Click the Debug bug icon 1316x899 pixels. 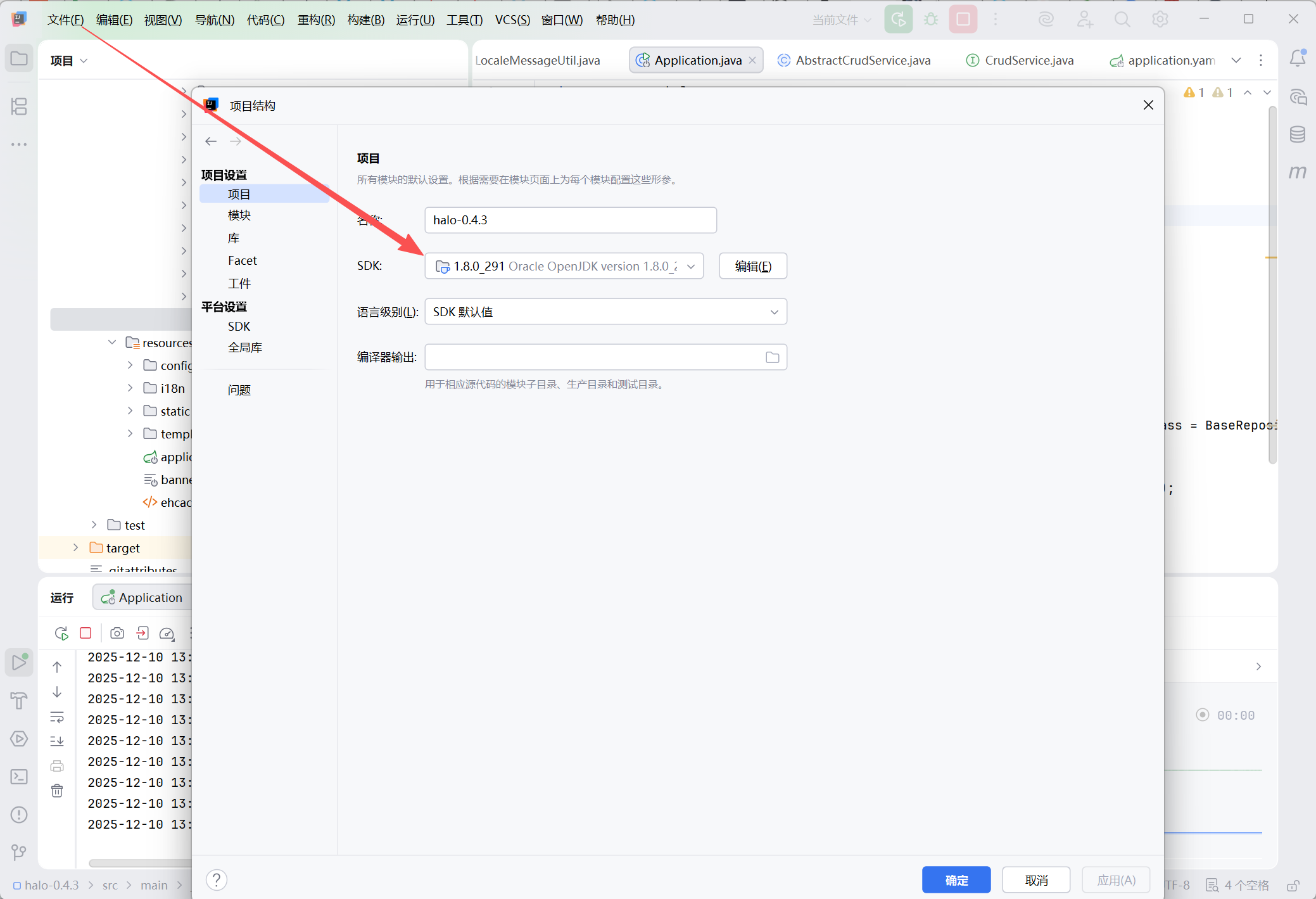coord(930,20)
